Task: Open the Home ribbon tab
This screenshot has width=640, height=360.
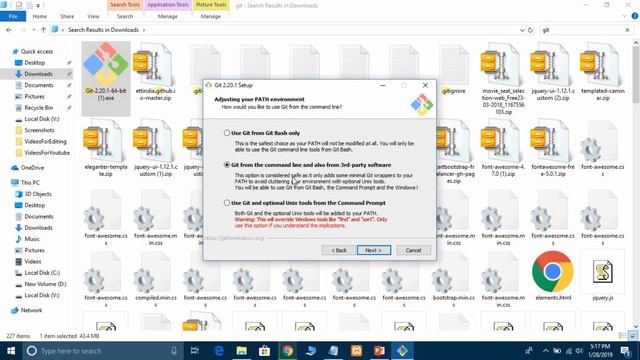Action: point(40,16)
